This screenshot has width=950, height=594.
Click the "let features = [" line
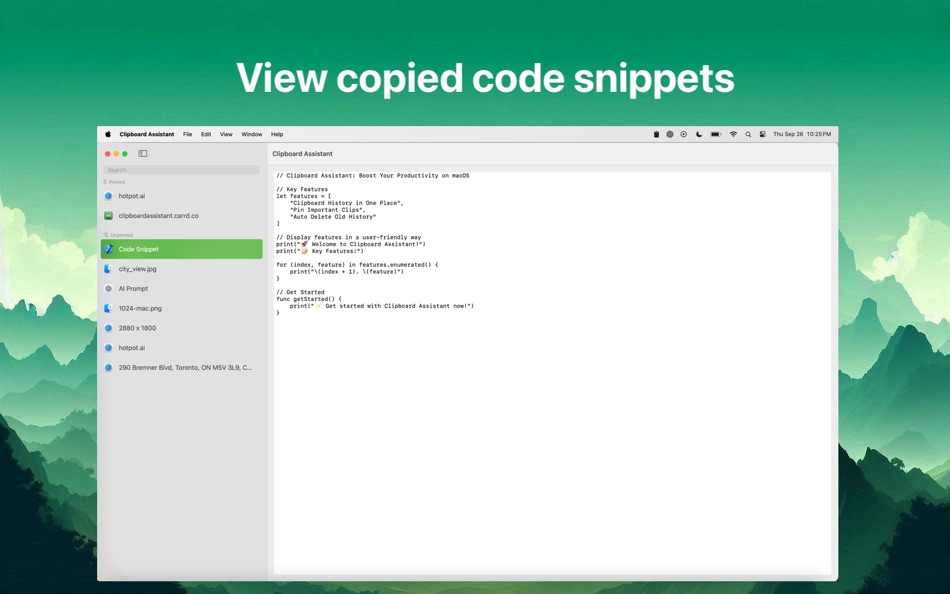pos(304,196)
